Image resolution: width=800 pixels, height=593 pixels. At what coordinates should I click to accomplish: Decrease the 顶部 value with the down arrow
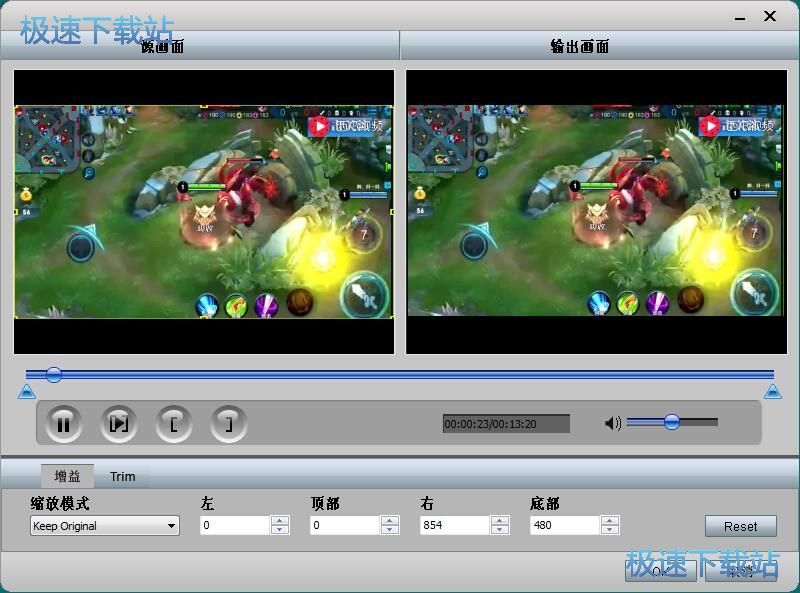[x=390, y=530]
